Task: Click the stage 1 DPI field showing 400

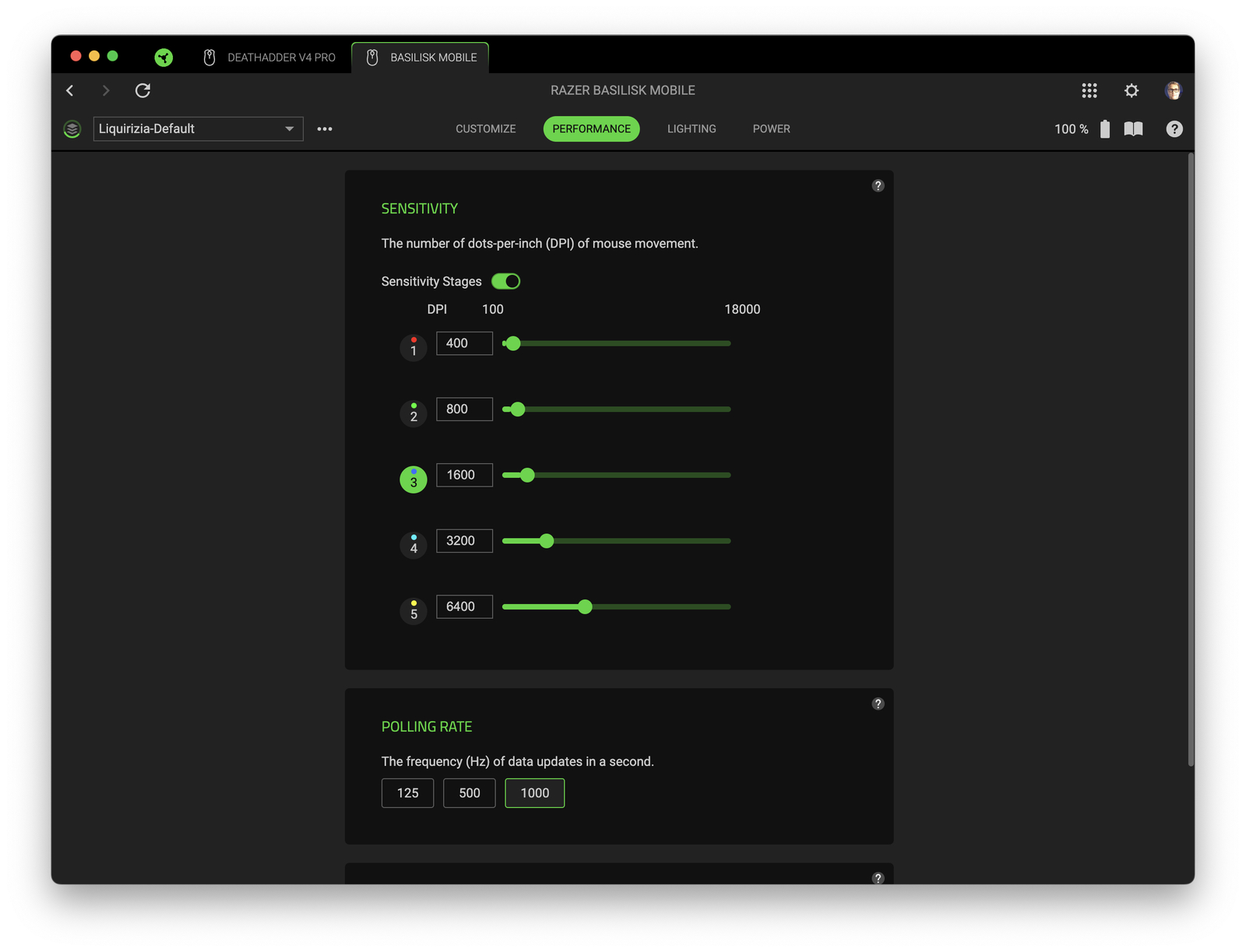Action: pyautogui.click(x=464, y=343)
